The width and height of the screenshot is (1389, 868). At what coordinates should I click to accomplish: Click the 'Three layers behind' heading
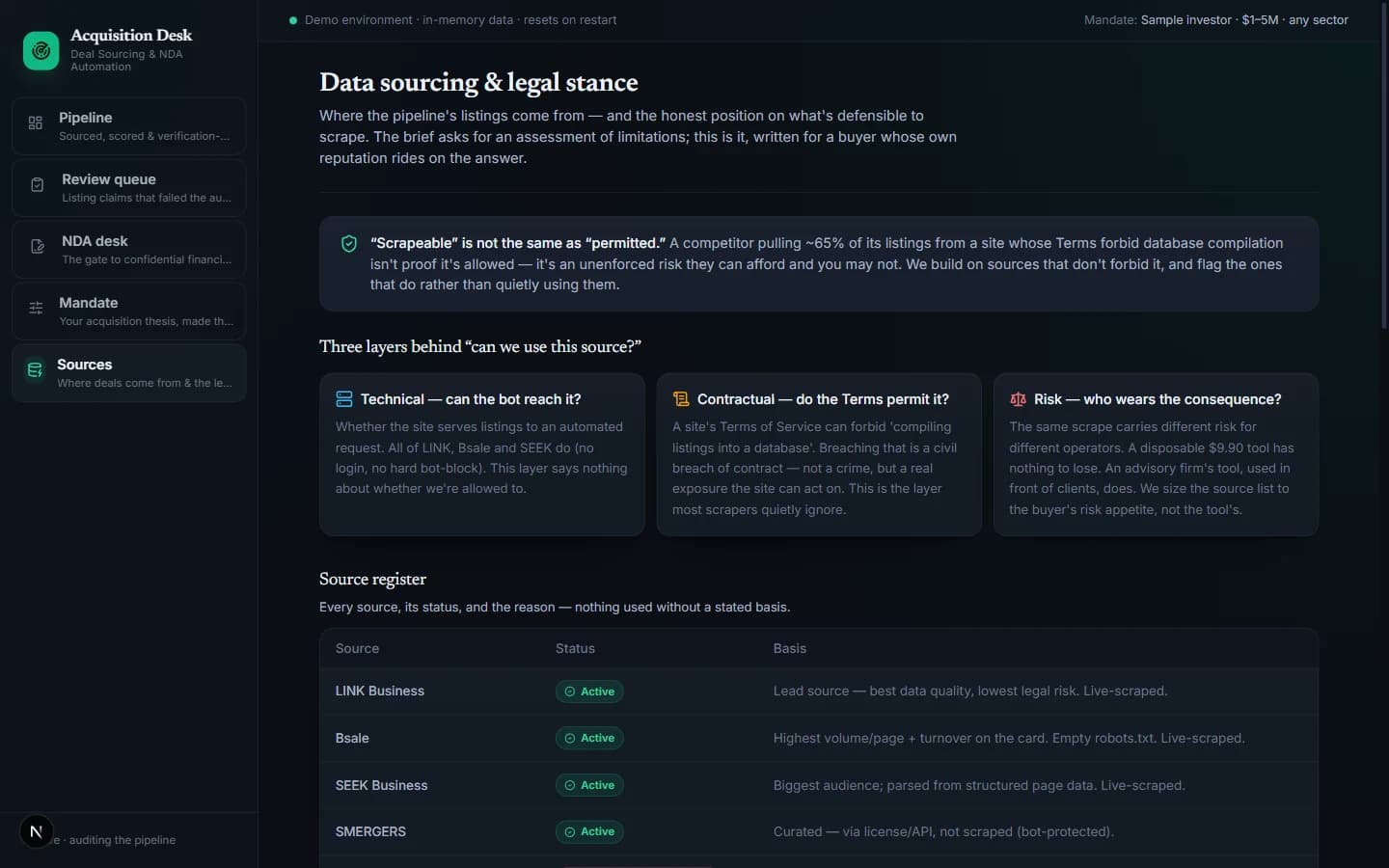coord(479,346)
